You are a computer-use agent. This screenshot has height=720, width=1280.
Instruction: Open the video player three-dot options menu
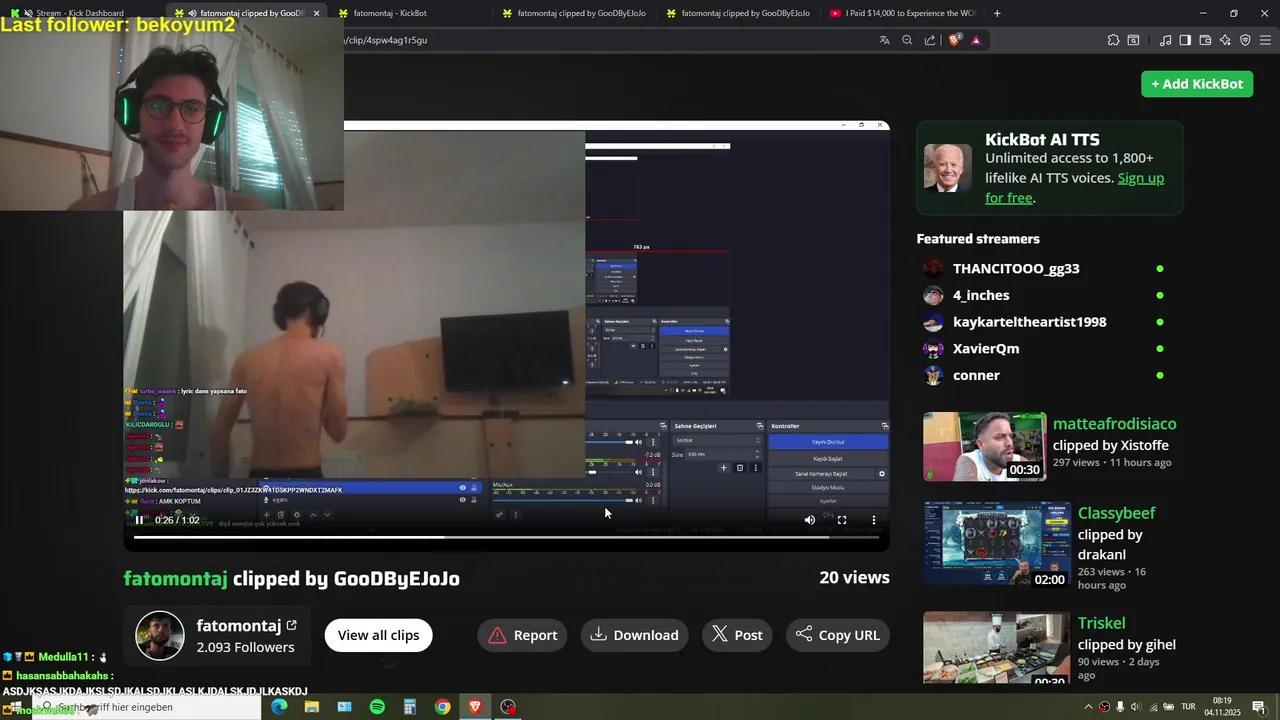pos(874,520)
